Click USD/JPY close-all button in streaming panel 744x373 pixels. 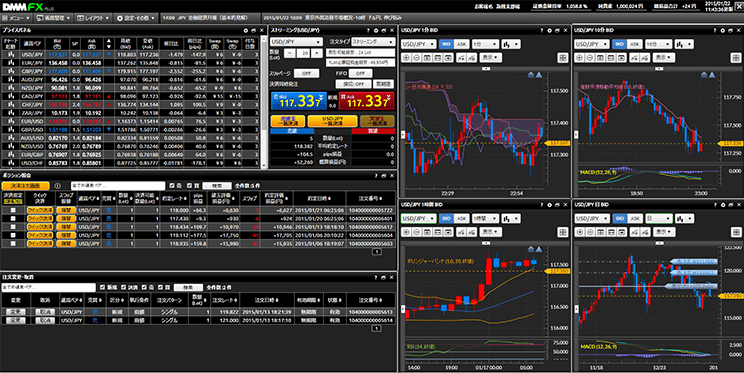[332, 121]
